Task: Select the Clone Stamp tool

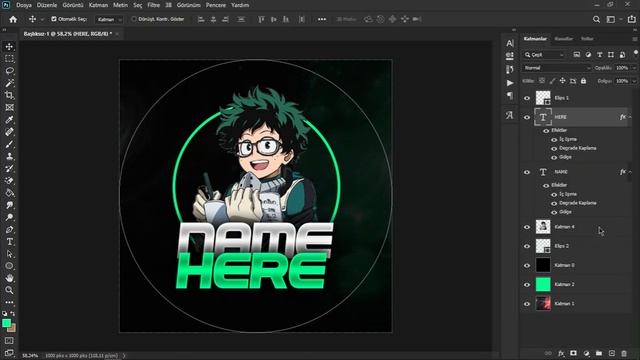Action: click(x=9, y=156)
